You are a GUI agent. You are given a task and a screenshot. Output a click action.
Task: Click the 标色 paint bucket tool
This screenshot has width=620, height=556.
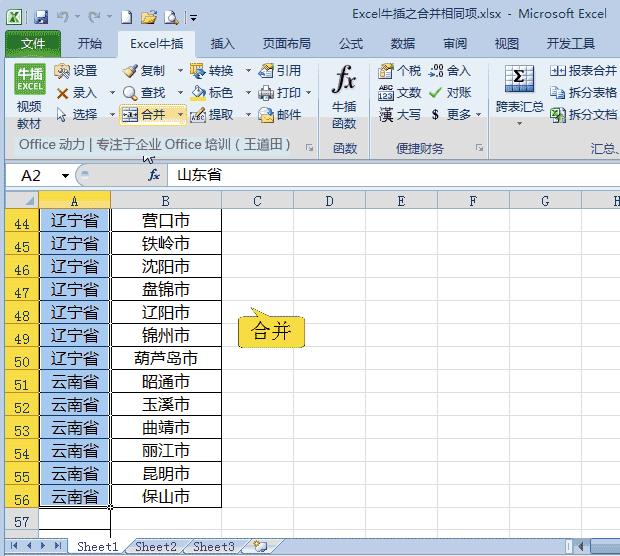(212, 93)
